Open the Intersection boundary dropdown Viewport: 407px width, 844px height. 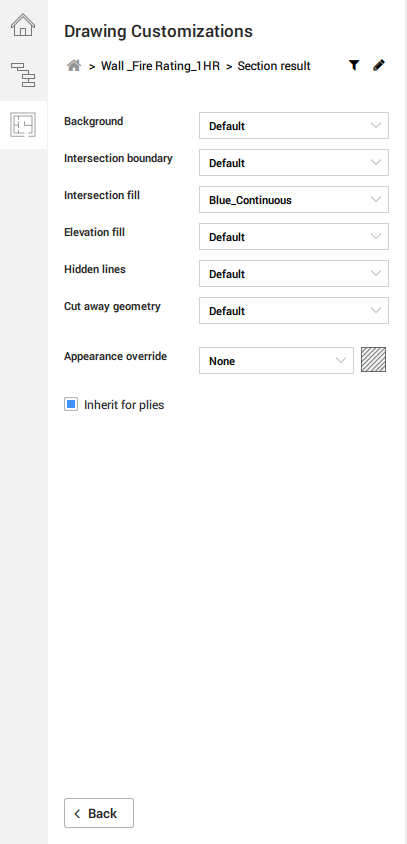(x=294, y=163)
